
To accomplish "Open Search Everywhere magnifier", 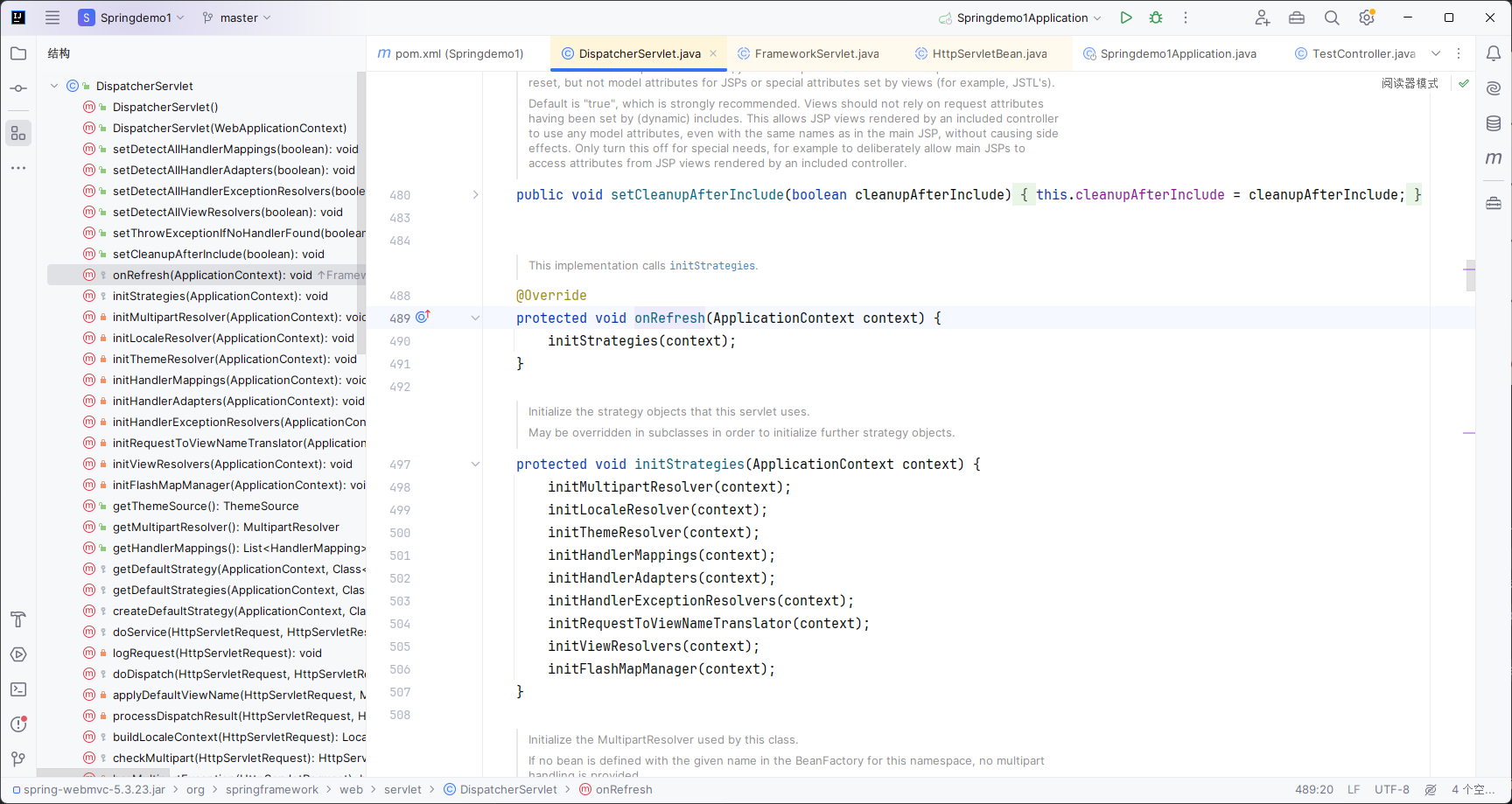I will pyautogui.click(x=1332, y=17).
